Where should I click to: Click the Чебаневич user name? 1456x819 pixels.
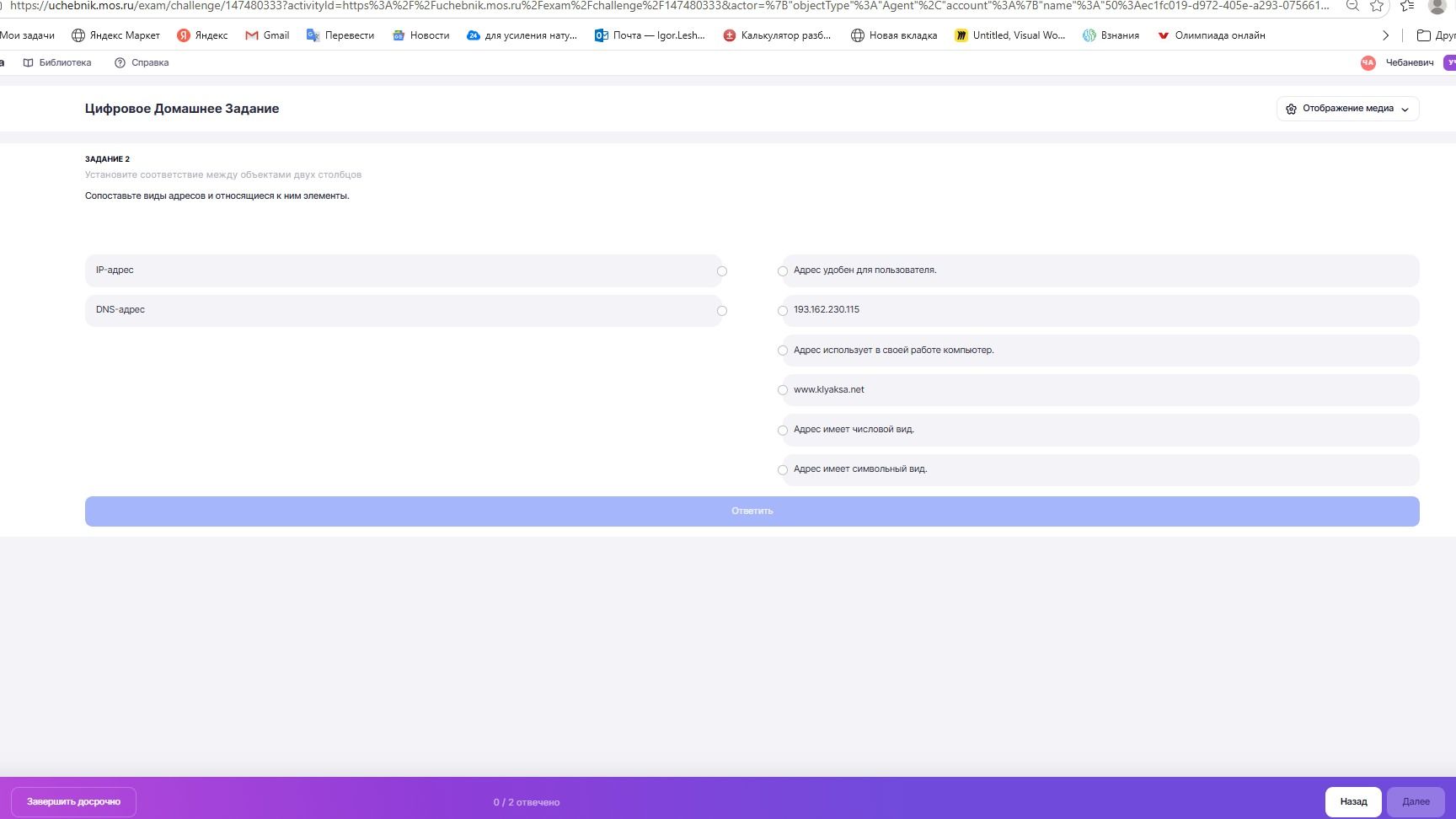[x=1409, y=63]
